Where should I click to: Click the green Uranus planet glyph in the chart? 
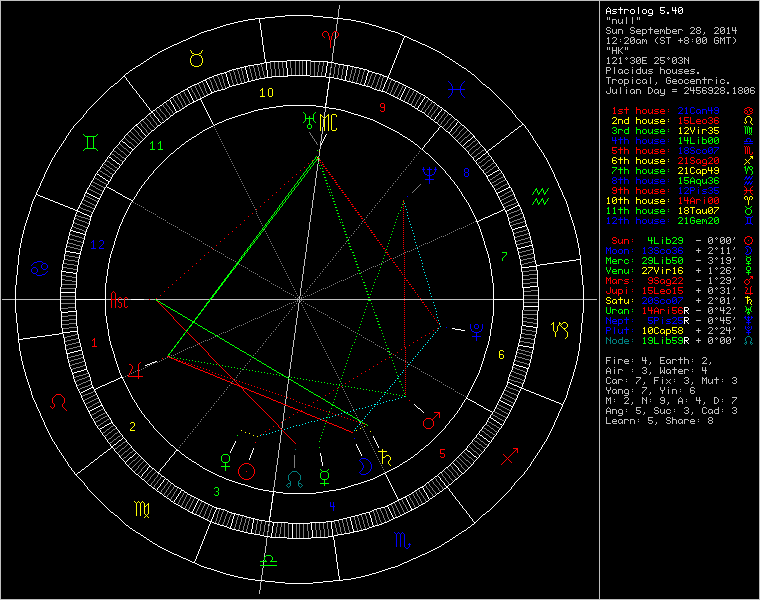309,120
